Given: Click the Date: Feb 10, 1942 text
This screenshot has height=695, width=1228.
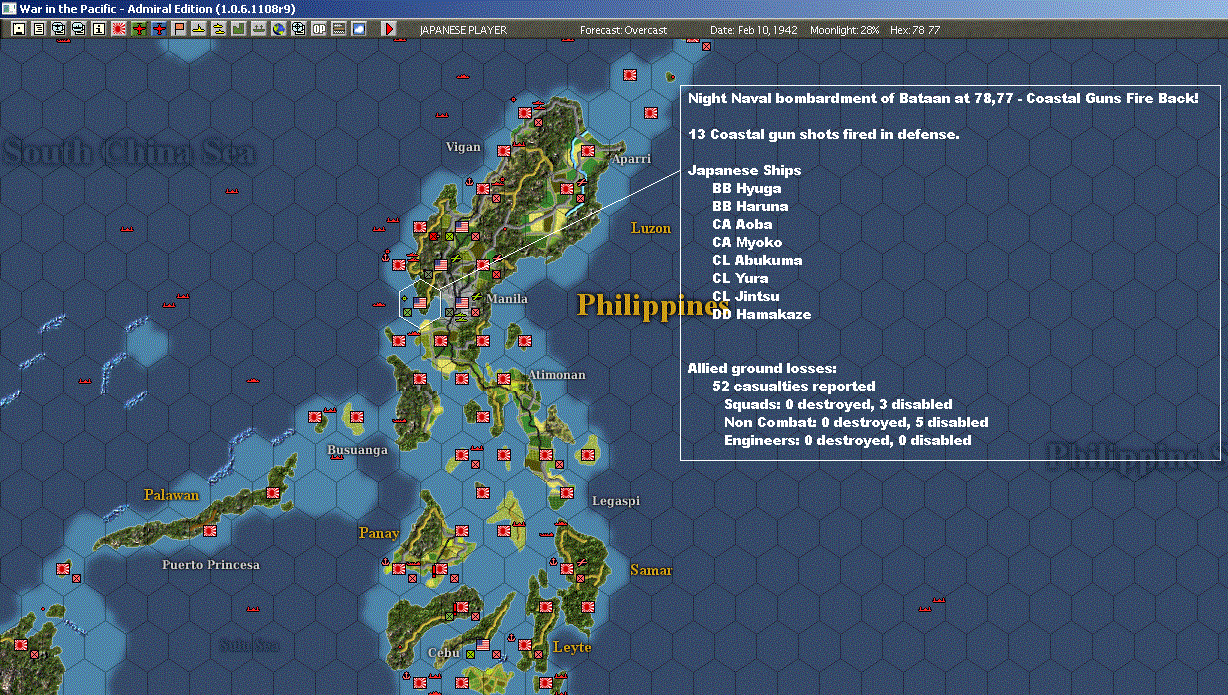Looking at the screenshot, I should tap(753, 30).
